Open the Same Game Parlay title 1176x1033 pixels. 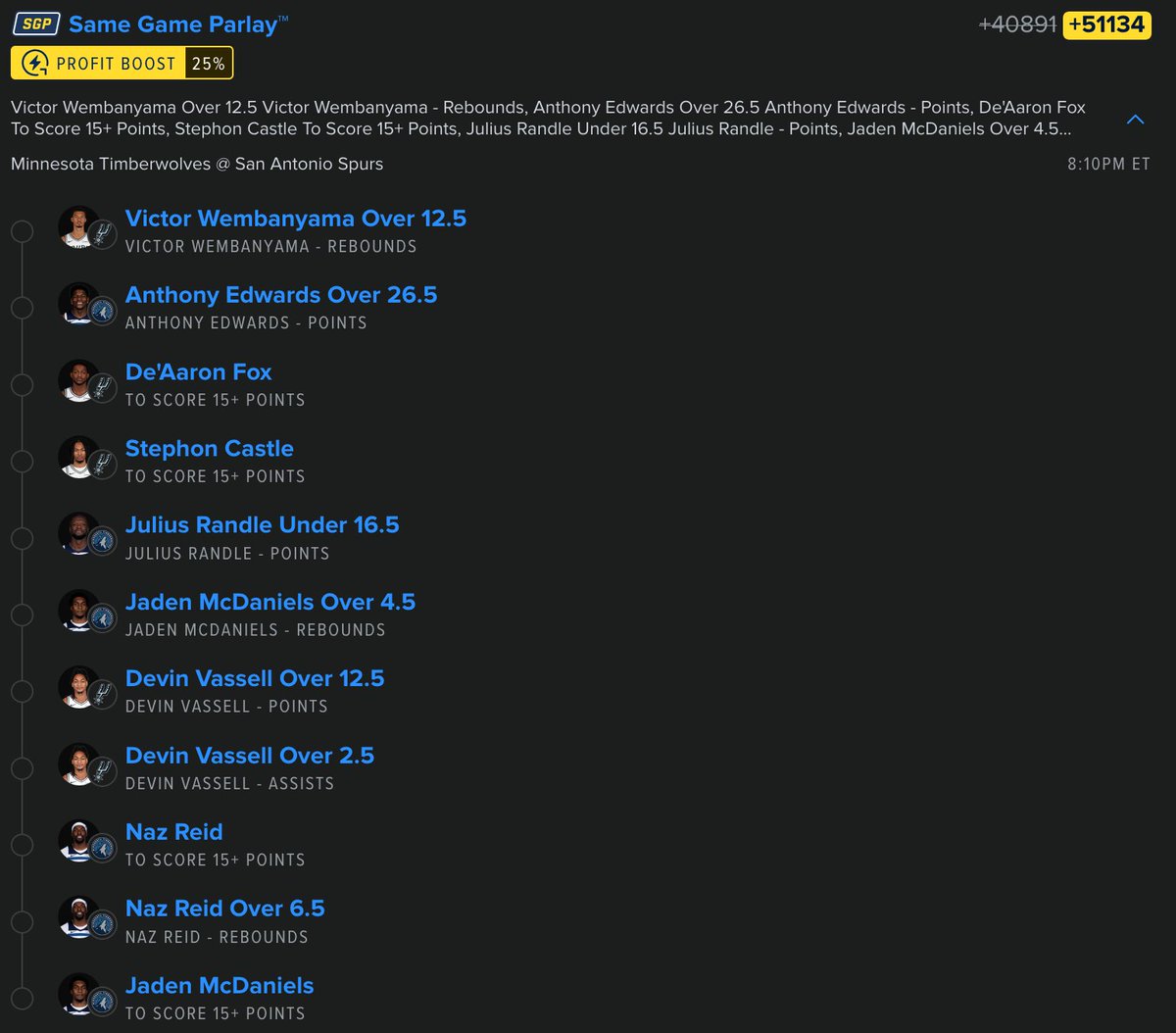pos(178,25)
